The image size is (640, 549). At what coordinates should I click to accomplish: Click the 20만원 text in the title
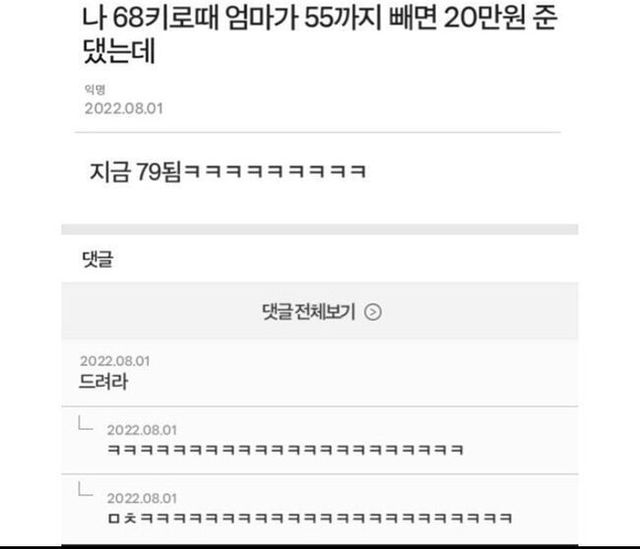[484, 18]
